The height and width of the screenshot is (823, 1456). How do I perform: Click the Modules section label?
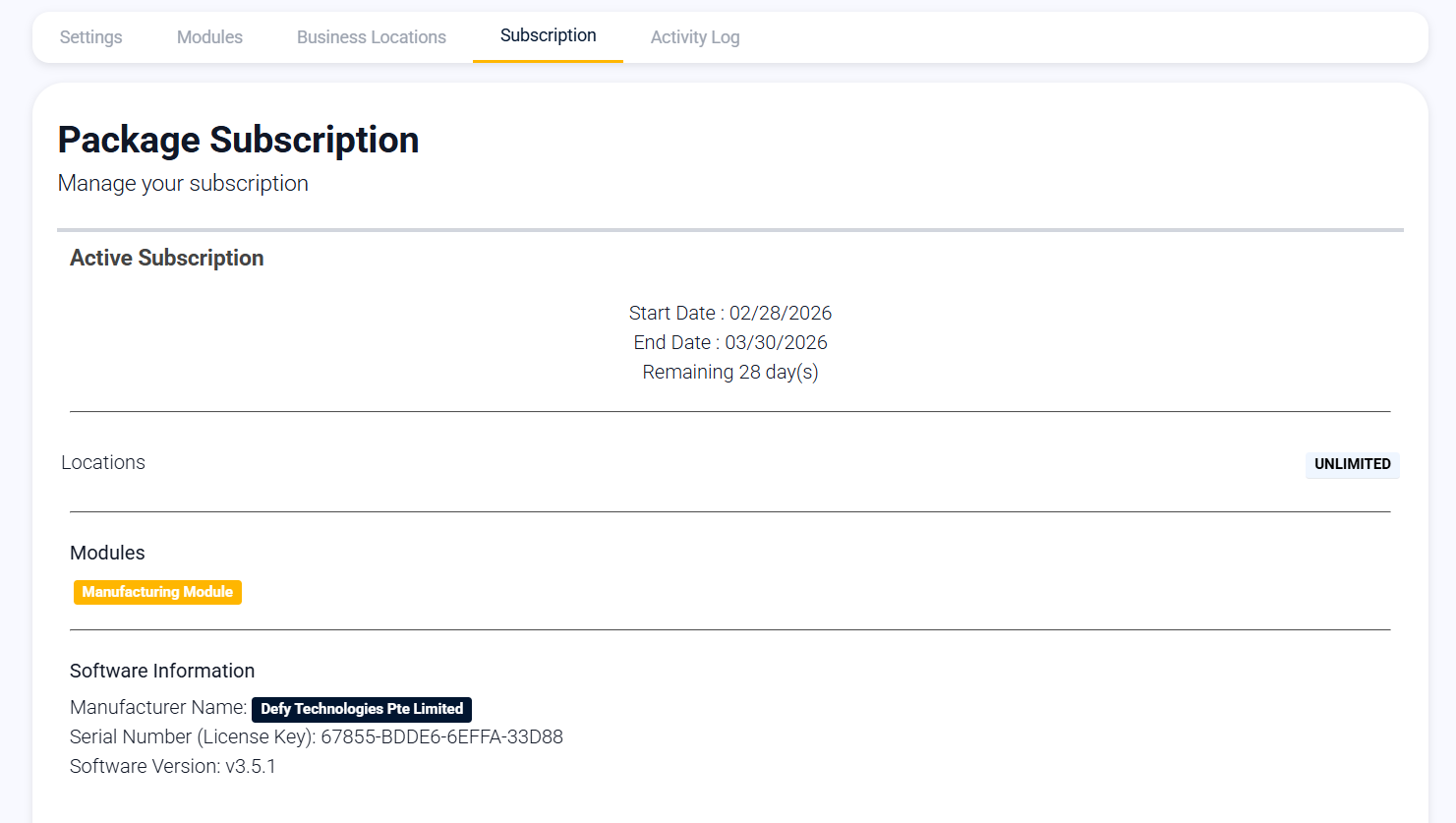[107, 553]
